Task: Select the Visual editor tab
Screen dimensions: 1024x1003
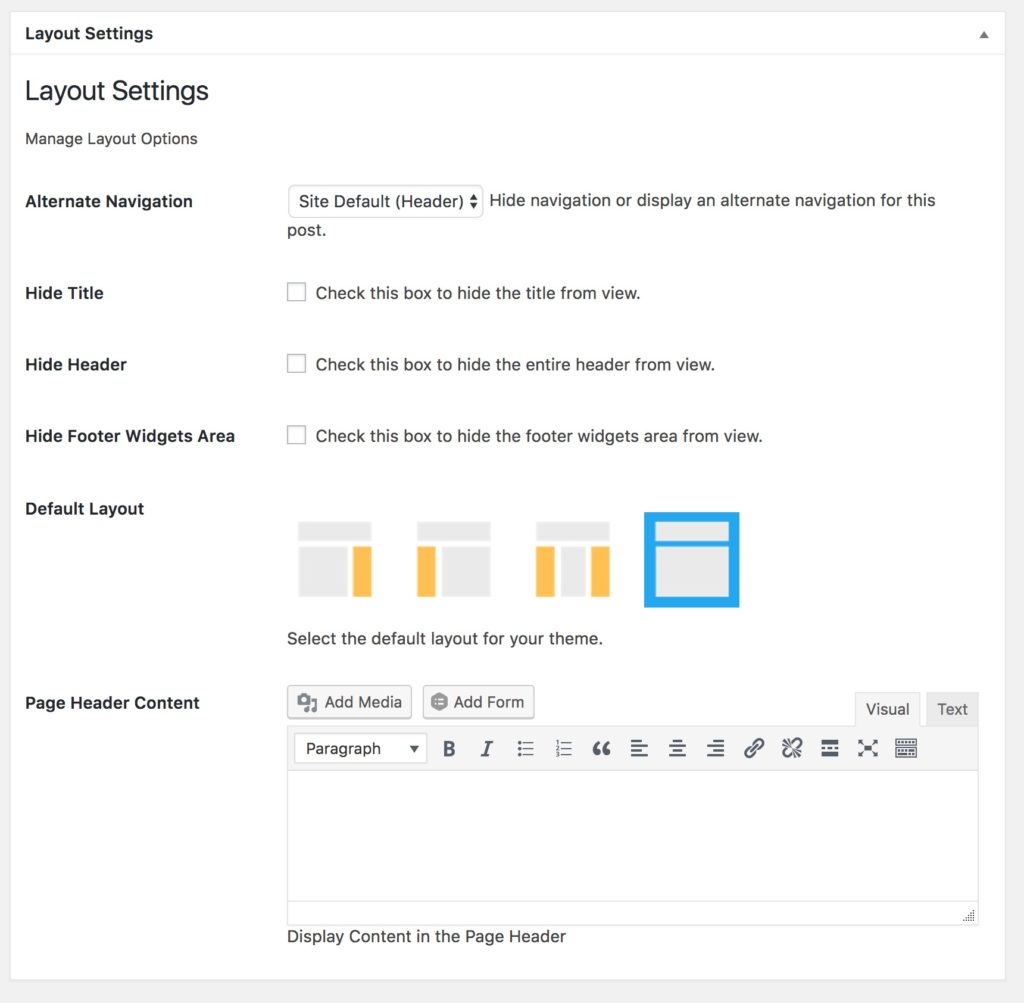Action: [x=887, y=709]
